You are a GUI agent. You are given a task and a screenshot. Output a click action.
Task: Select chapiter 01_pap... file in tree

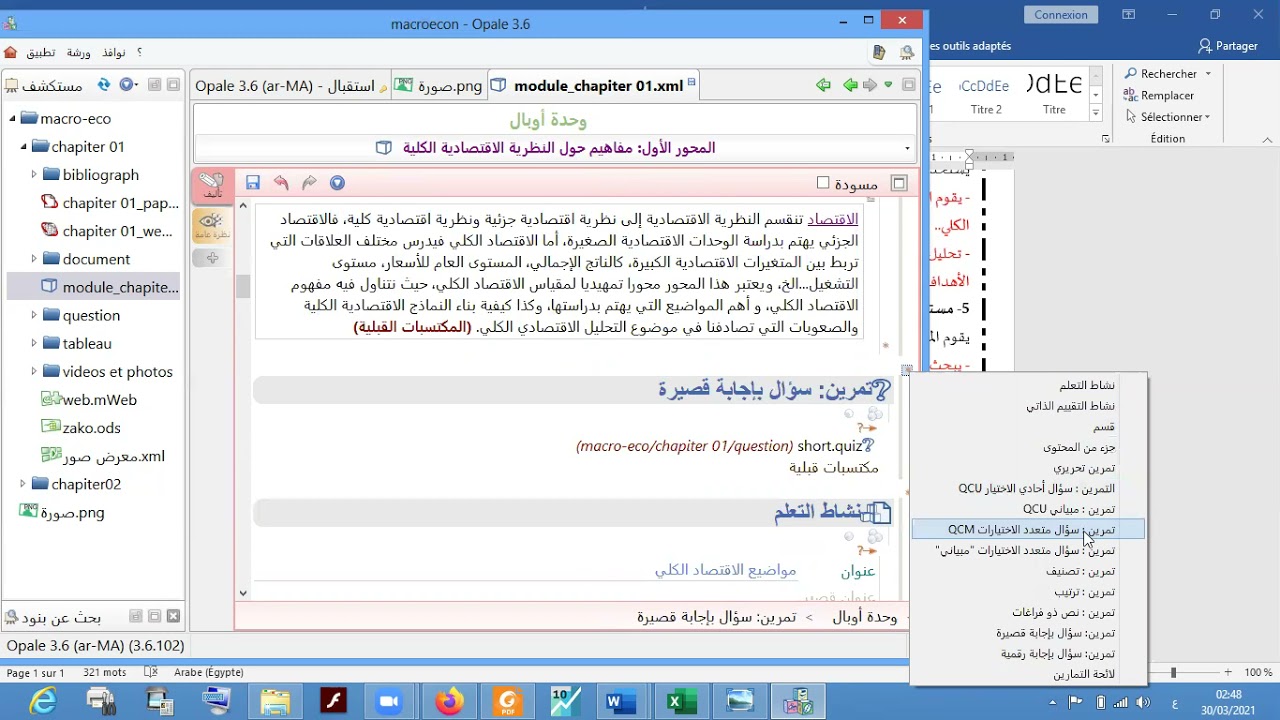coord(110,203)
